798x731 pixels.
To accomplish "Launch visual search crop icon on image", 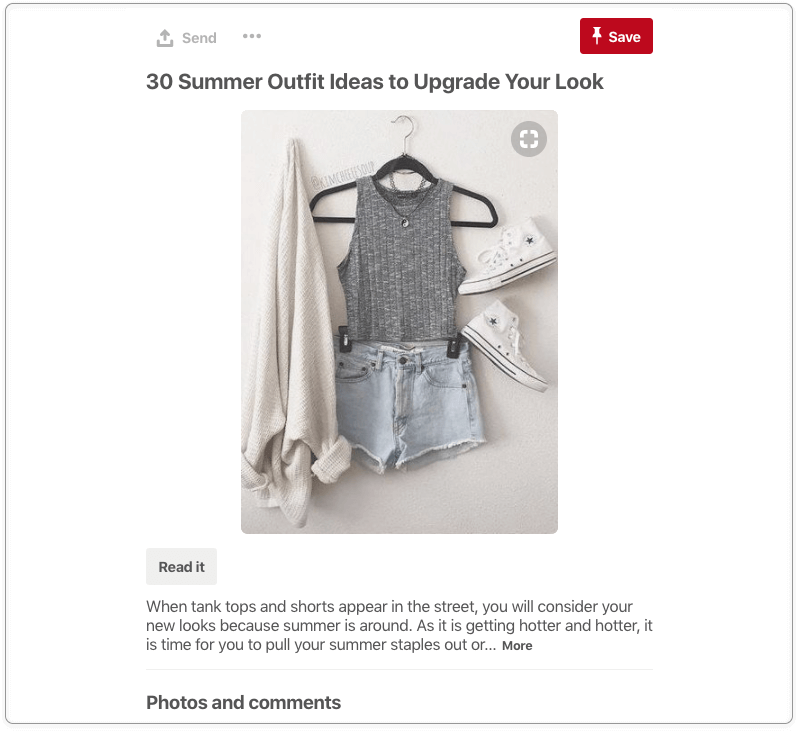I will tap(529, 139).
